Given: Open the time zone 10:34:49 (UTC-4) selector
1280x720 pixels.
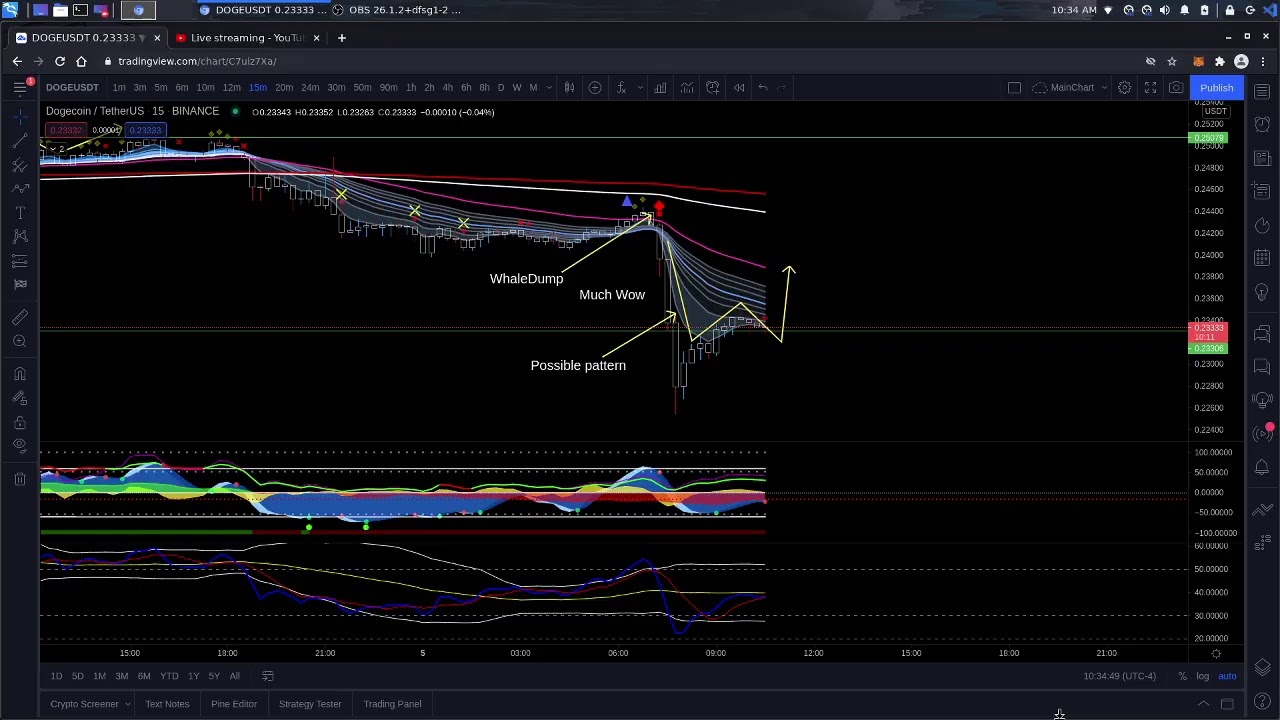Looking at the screenshot, I should [1119, 676].
